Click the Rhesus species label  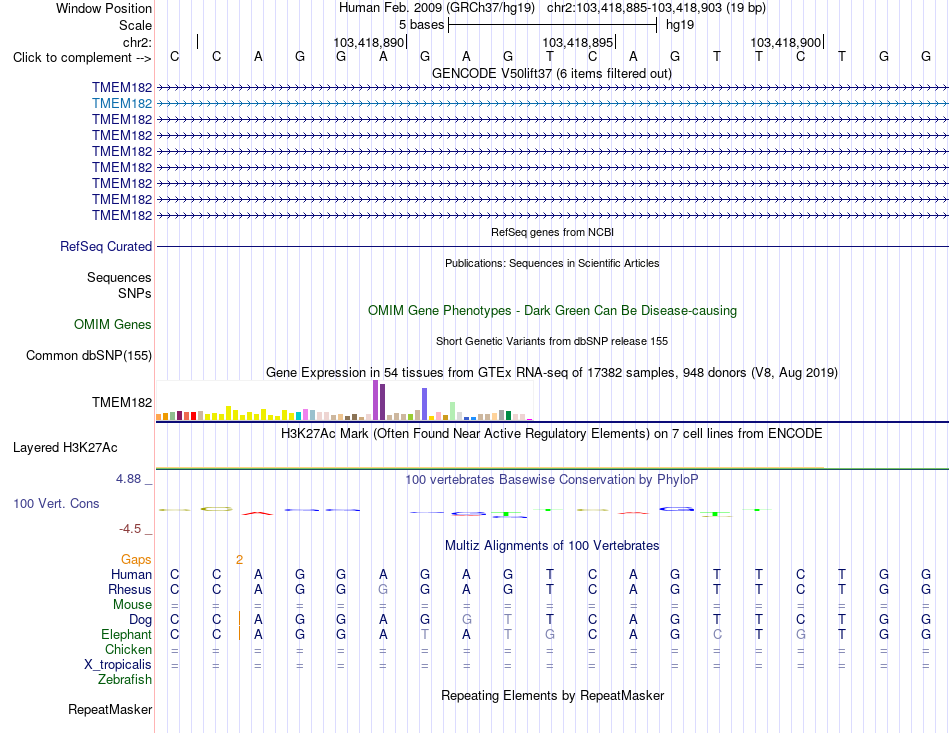[130, 589]
